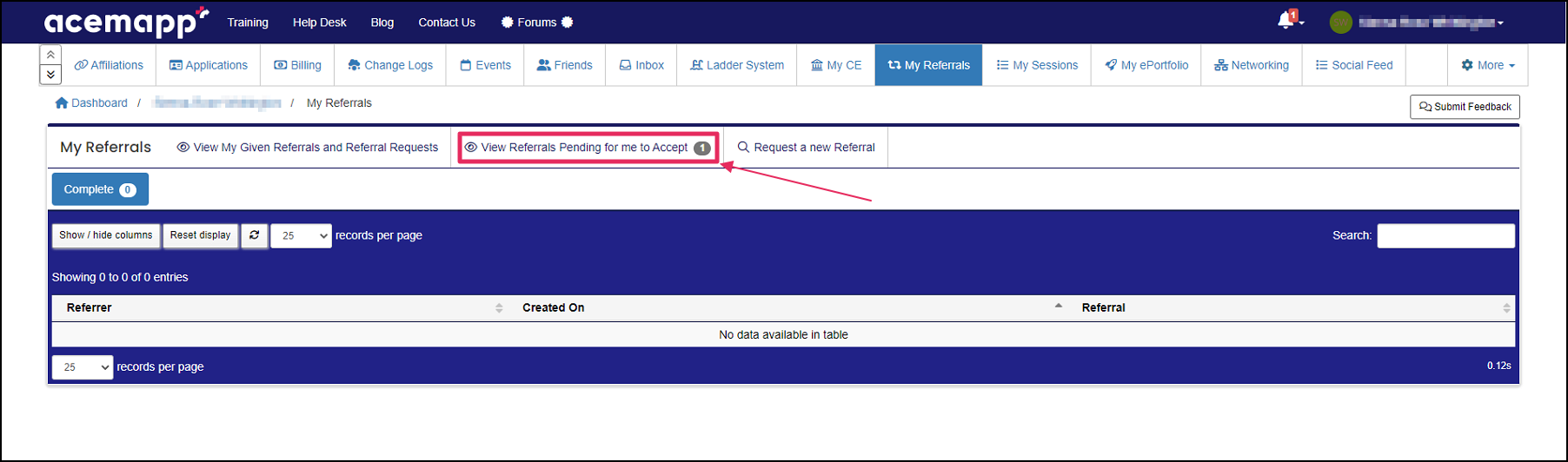Screen dimensions: 1568x462
Task: View My Given Referrals and Referral Requests
Action: (x=308, y=148)
